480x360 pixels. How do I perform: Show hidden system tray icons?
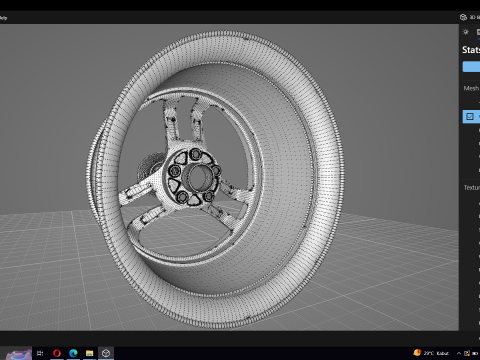coord(459,353)
